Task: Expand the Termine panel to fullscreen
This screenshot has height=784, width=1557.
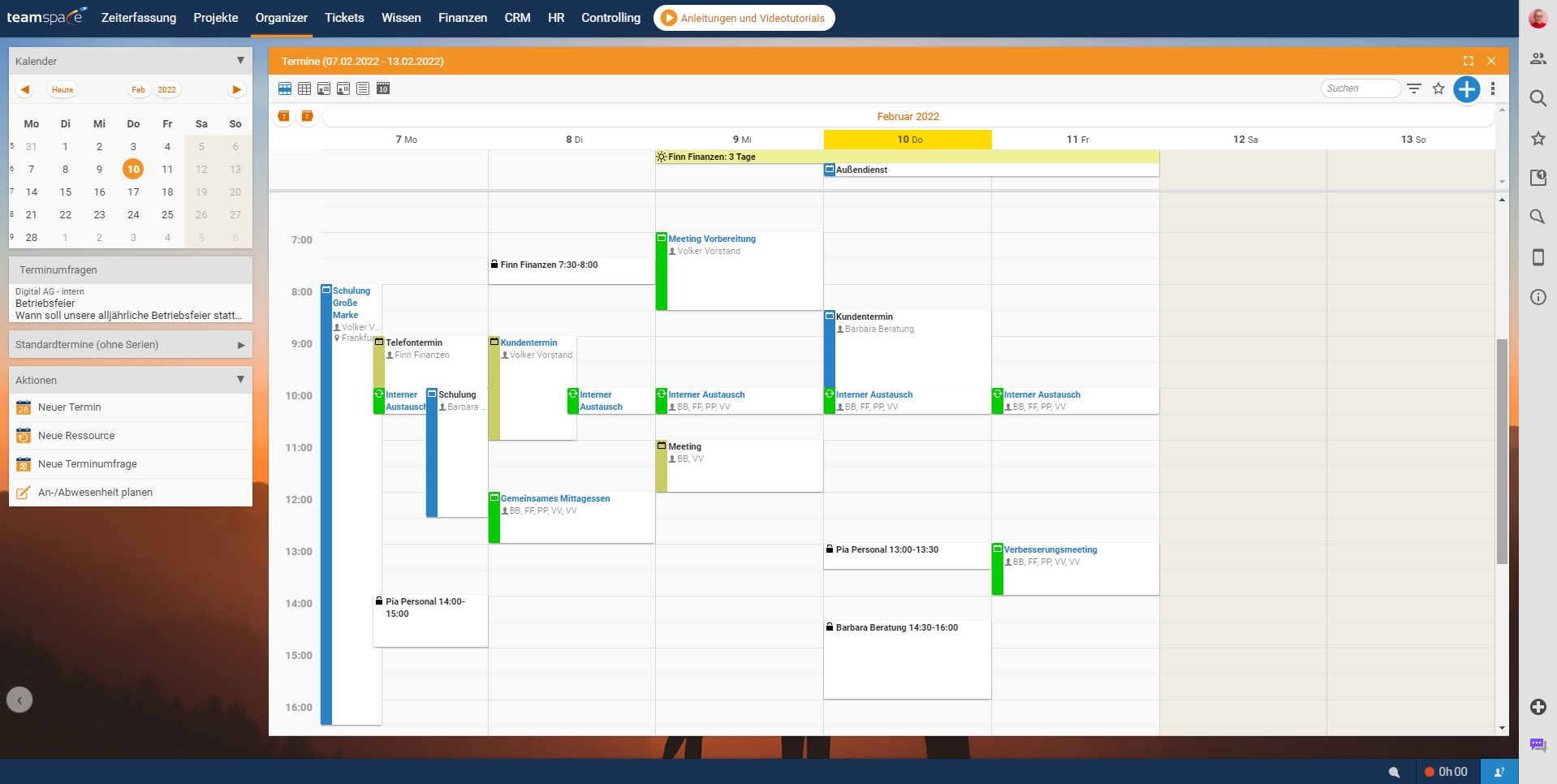Action: (1469, 61)
